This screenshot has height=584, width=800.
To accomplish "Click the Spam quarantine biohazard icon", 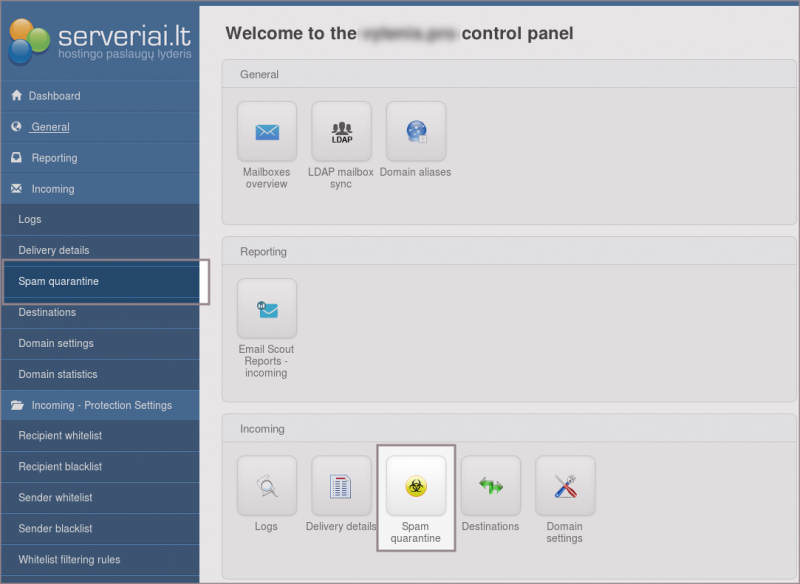I will pos(415,486).
